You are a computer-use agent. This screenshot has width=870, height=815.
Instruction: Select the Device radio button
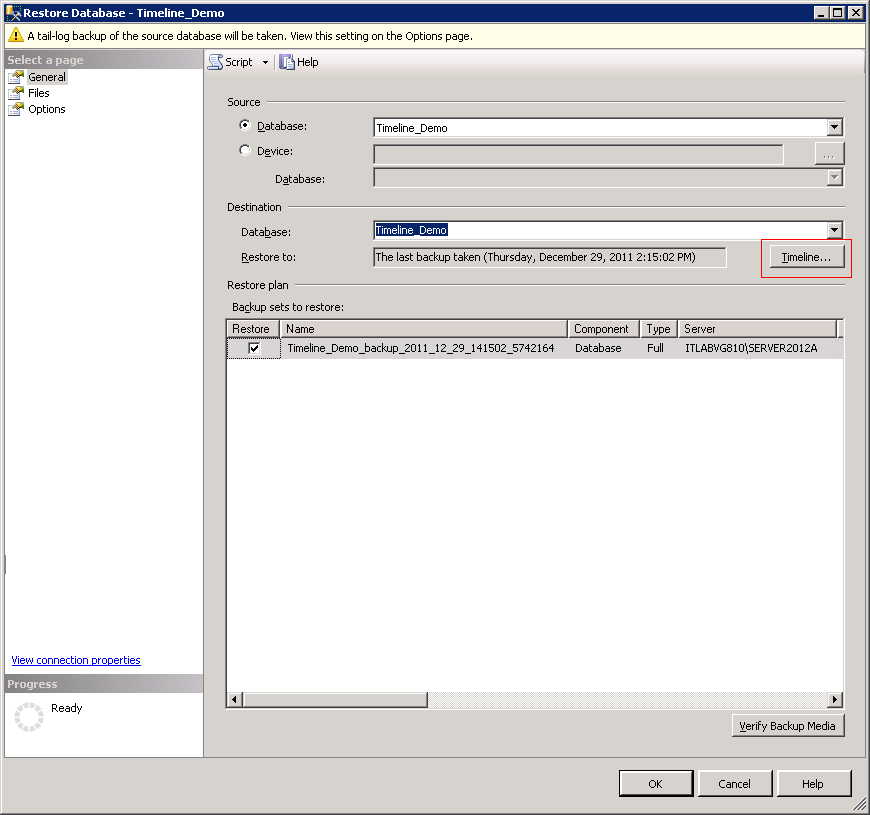click(x=245, y=151)
